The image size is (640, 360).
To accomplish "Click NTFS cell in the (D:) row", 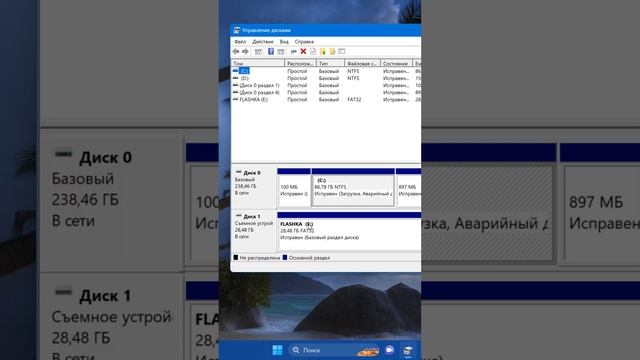I will click(x=353, y=78).
